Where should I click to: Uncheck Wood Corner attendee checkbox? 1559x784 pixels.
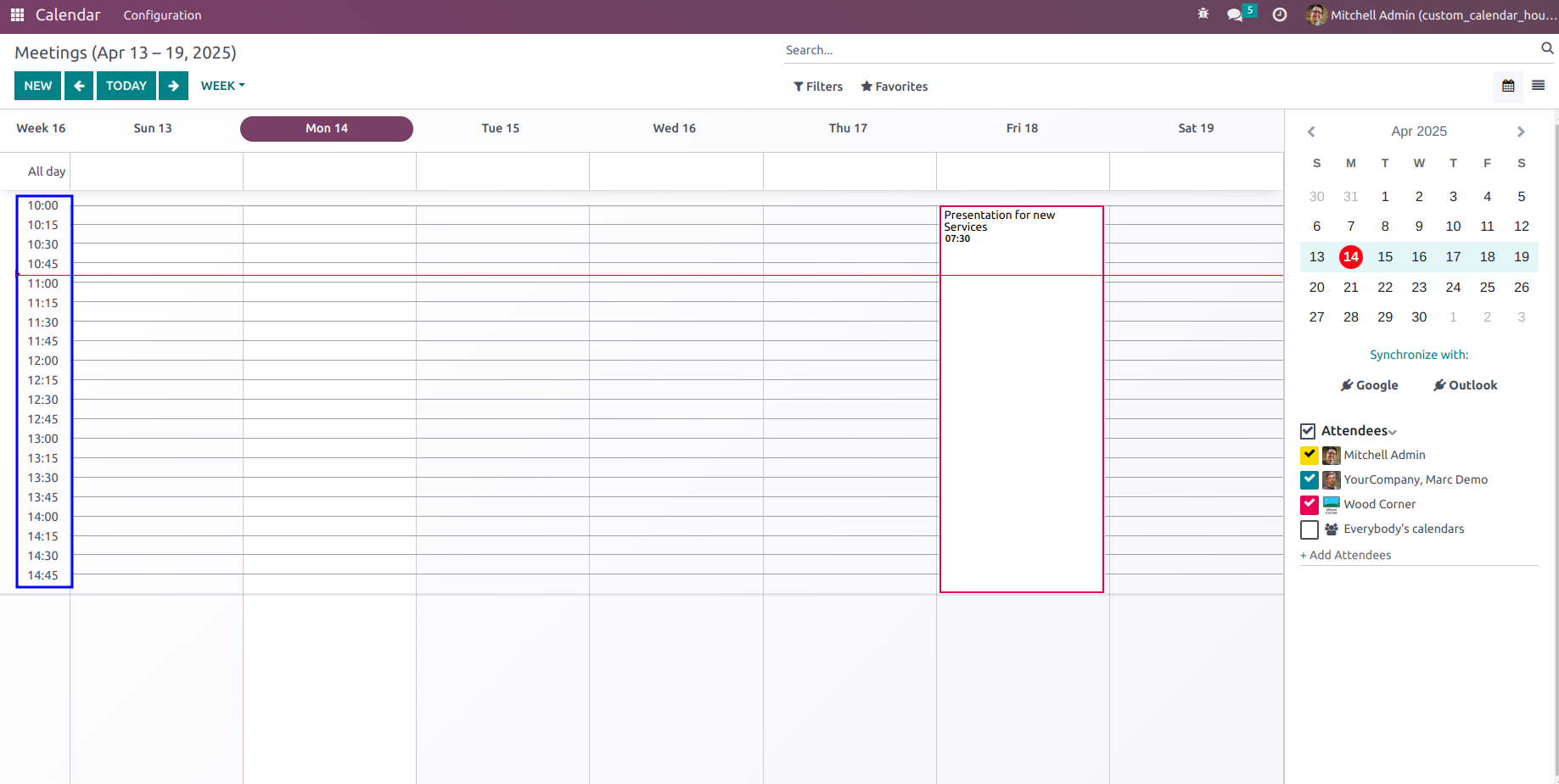[x=1309, y=505]
